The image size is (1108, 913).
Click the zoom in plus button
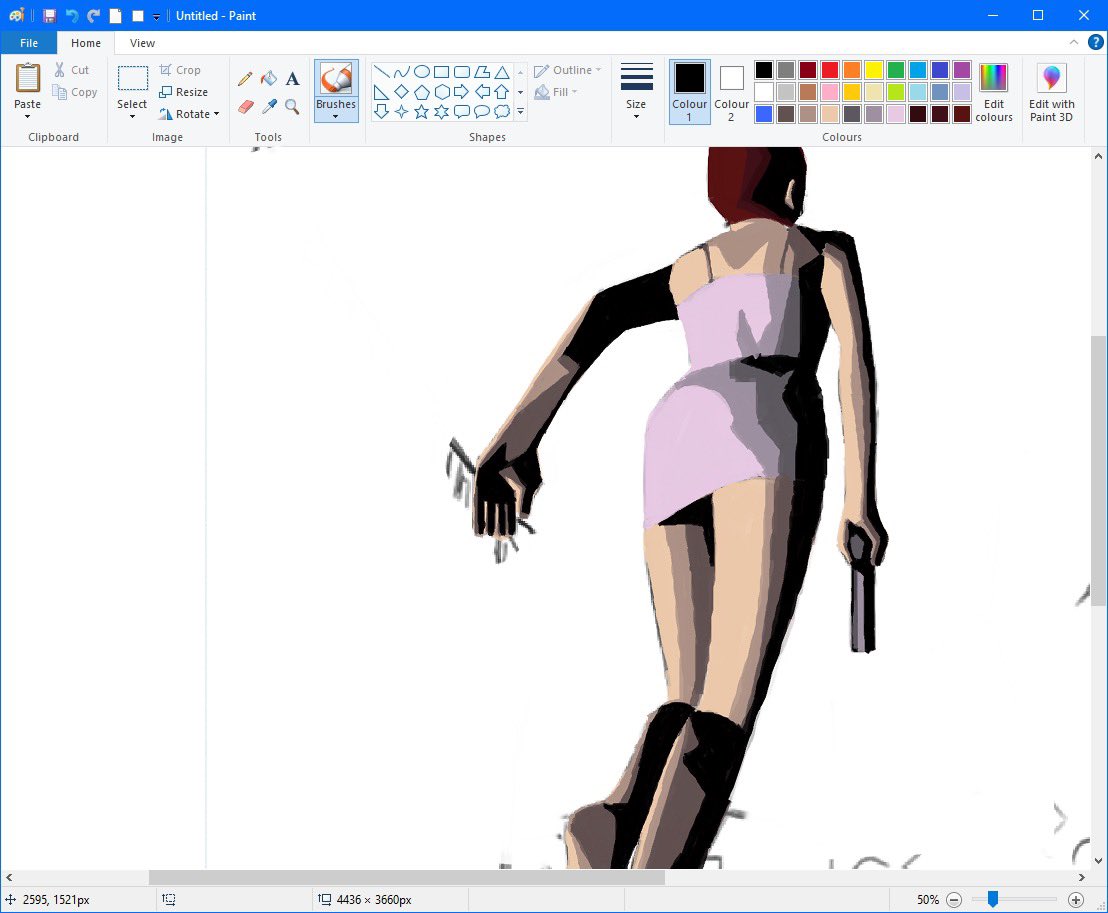click(x=1075, y=900)
